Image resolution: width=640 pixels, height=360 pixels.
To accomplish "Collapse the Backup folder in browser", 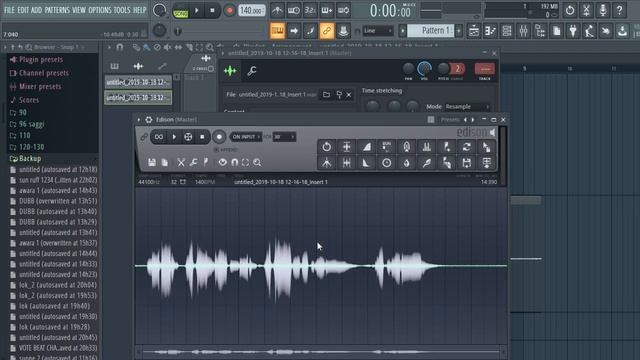I will point(30,158).
